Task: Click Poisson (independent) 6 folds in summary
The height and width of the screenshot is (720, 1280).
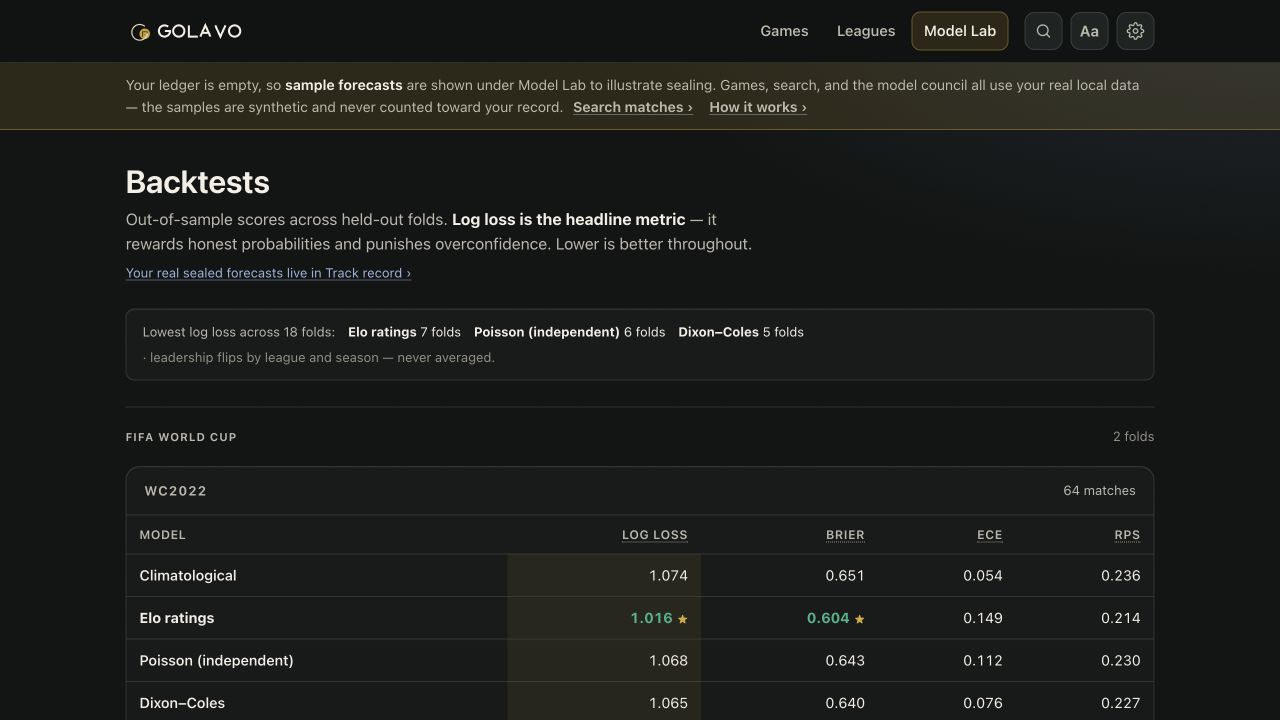Action: coord(569,332)
